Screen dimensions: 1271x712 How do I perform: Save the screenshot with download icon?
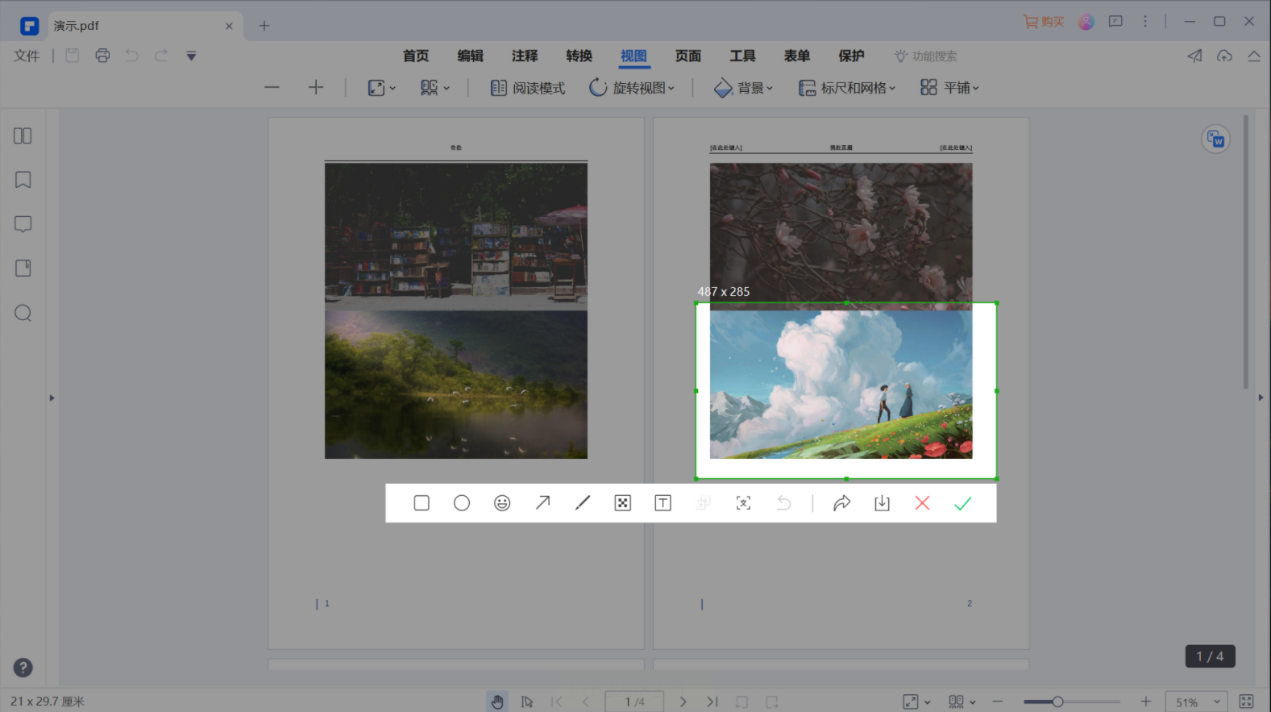(x=882, y=503)
